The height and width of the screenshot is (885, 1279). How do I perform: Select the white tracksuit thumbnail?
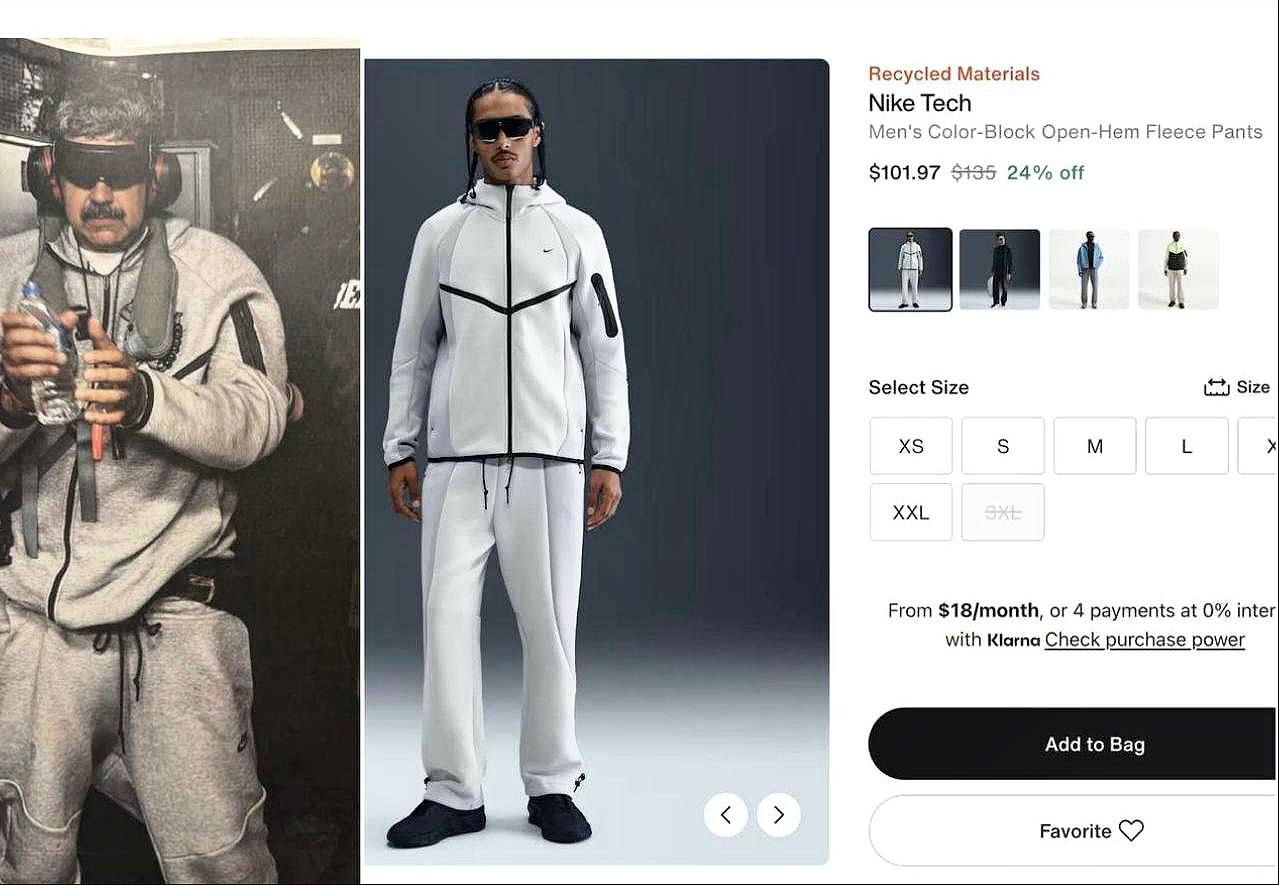(910, 268)
